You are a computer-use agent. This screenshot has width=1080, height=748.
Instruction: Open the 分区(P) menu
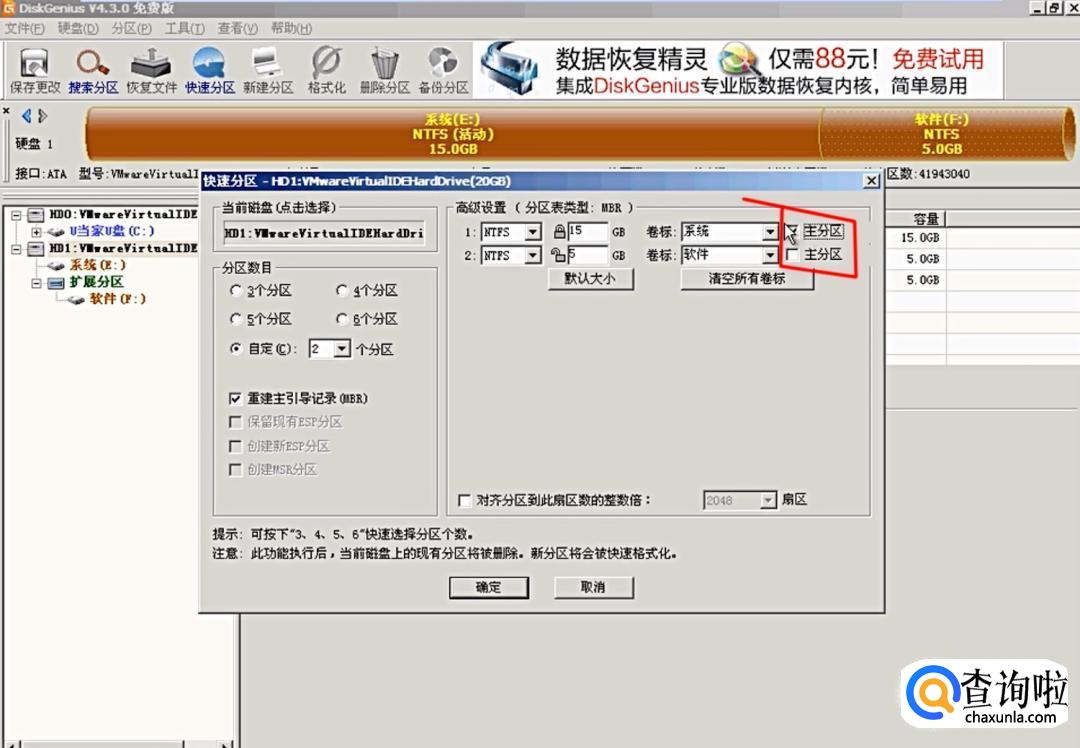click(x=132, y=28)
